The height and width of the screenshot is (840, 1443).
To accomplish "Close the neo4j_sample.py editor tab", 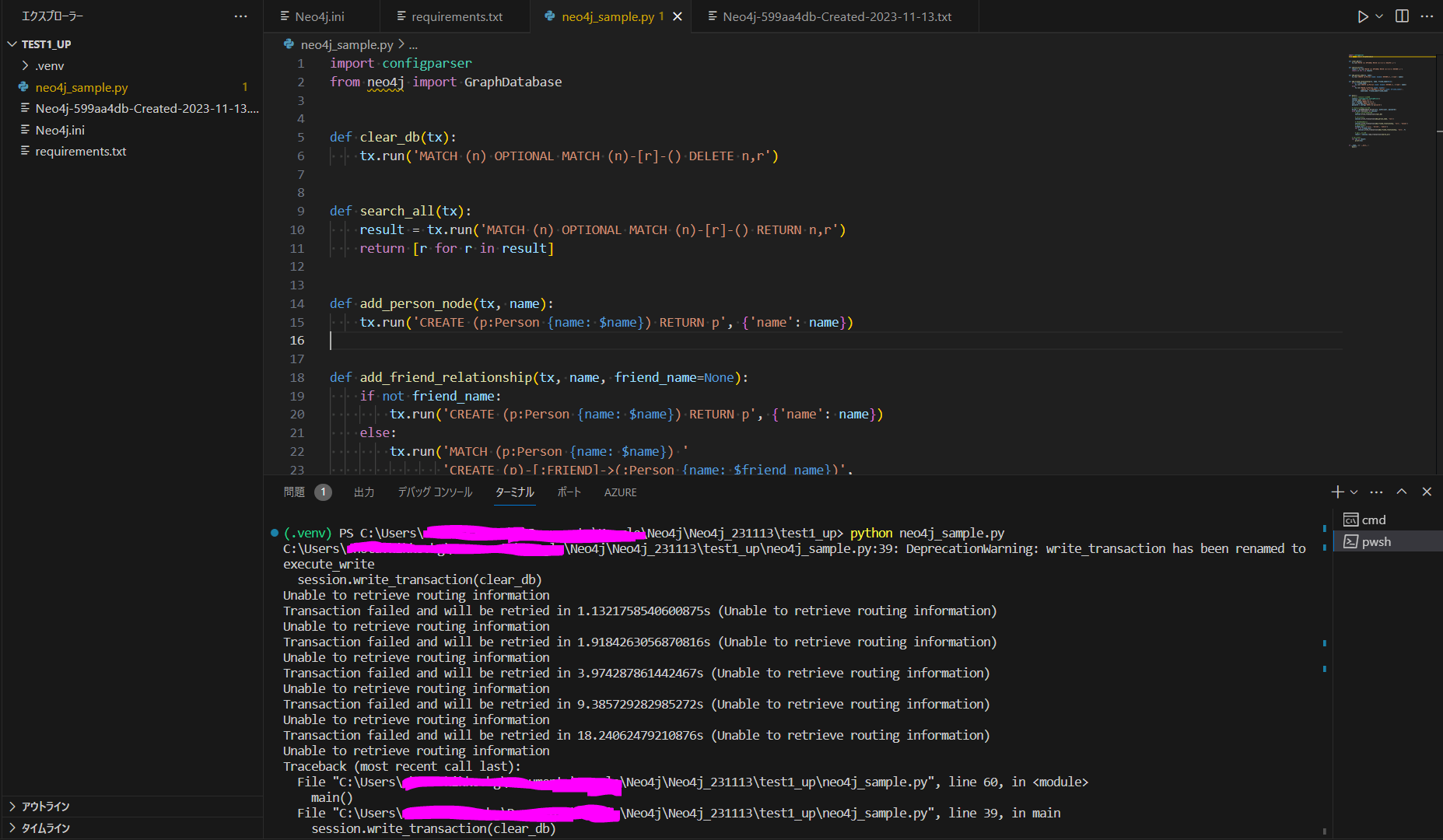I will click(678, 16).
